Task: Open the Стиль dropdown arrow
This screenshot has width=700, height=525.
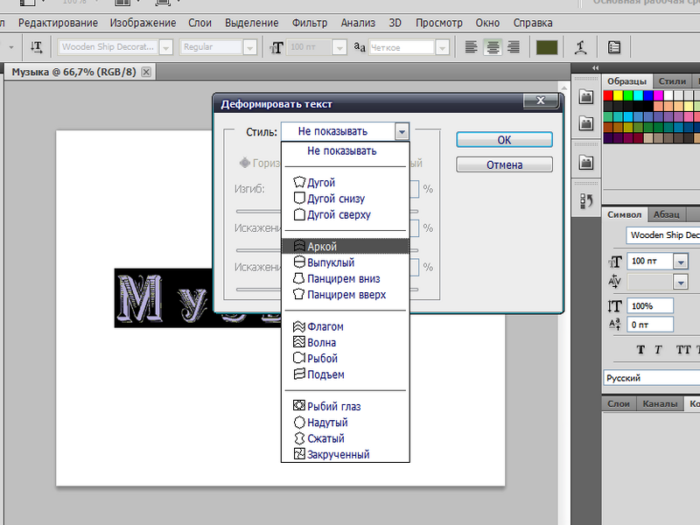Action: [401, 131]
